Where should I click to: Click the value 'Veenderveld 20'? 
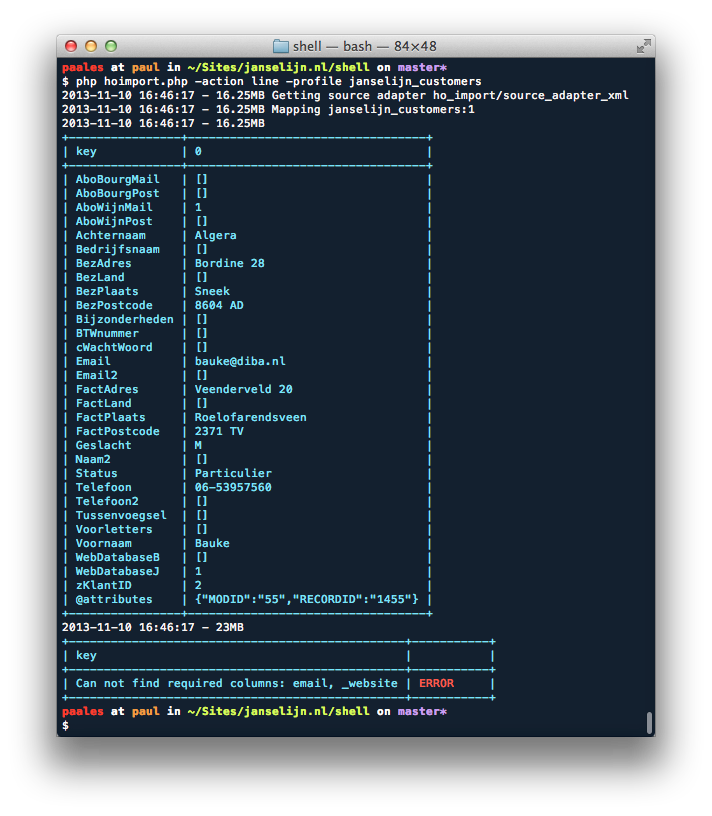click(244, 390)
